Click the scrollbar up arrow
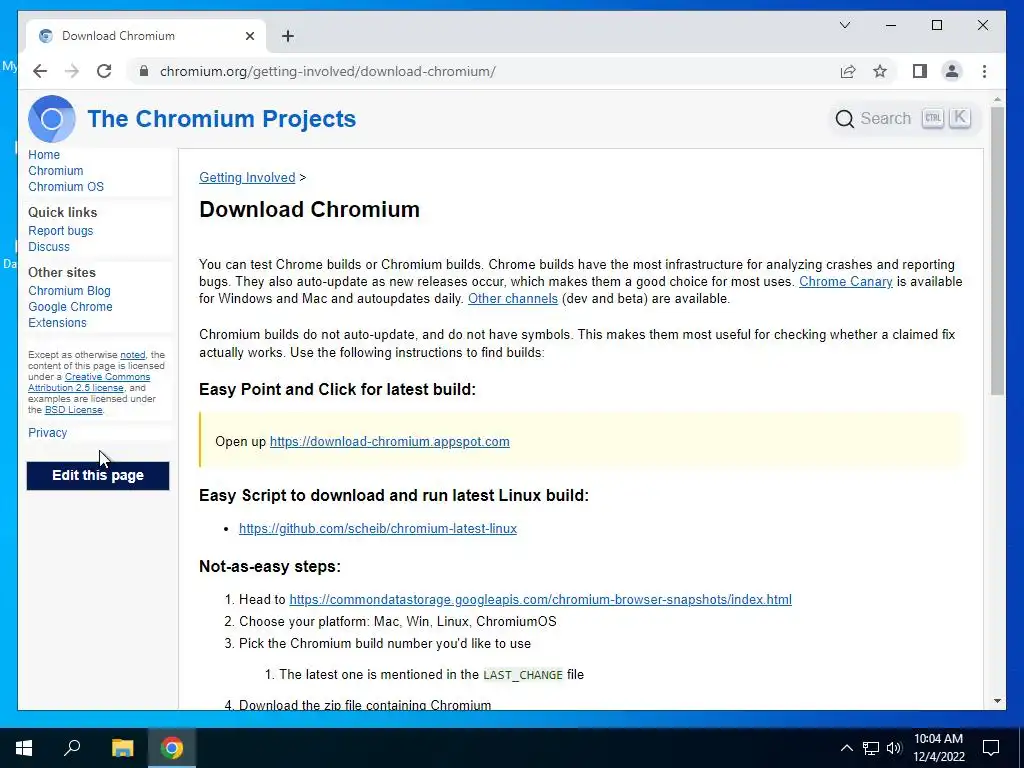Screen dimensions: 1024x768 coord(997,100)
